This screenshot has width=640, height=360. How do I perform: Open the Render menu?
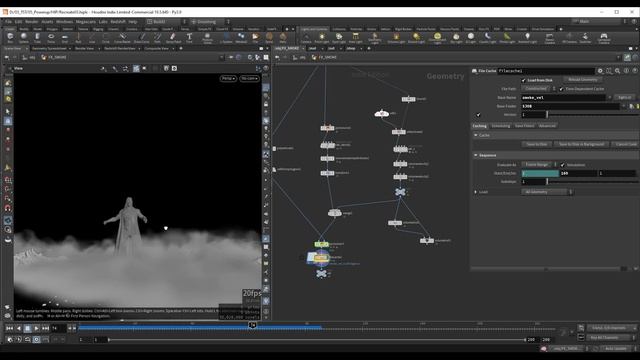(x=31, y=22)
